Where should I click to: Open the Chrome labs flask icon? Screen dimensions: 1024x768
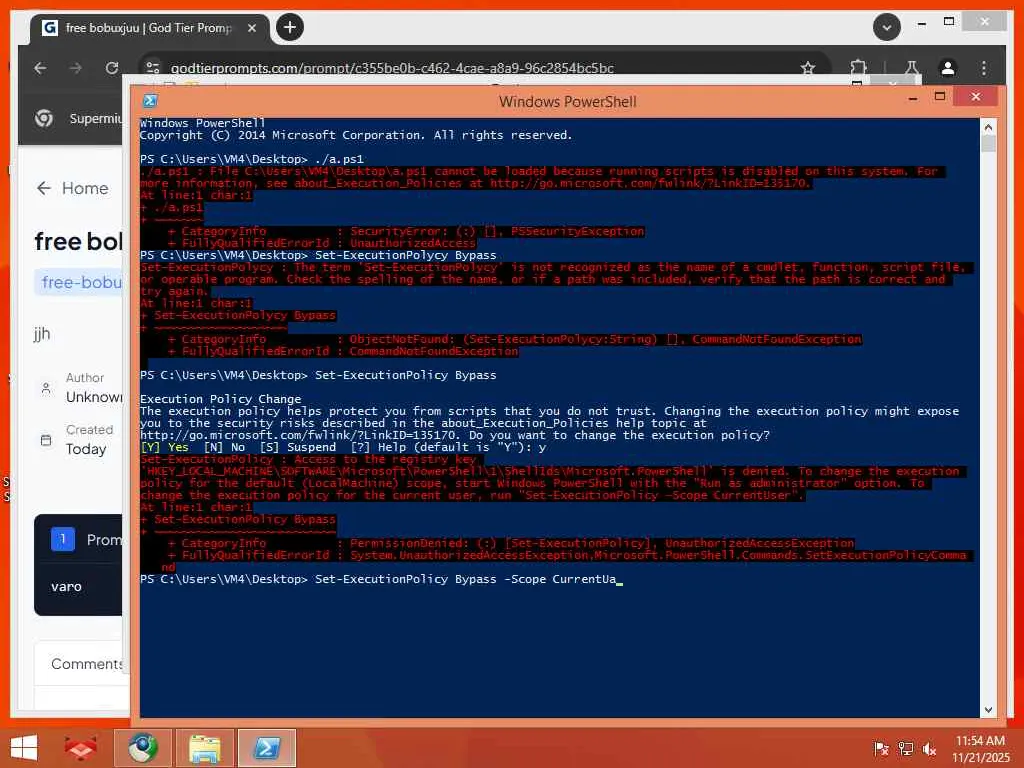tap(912, 68)
